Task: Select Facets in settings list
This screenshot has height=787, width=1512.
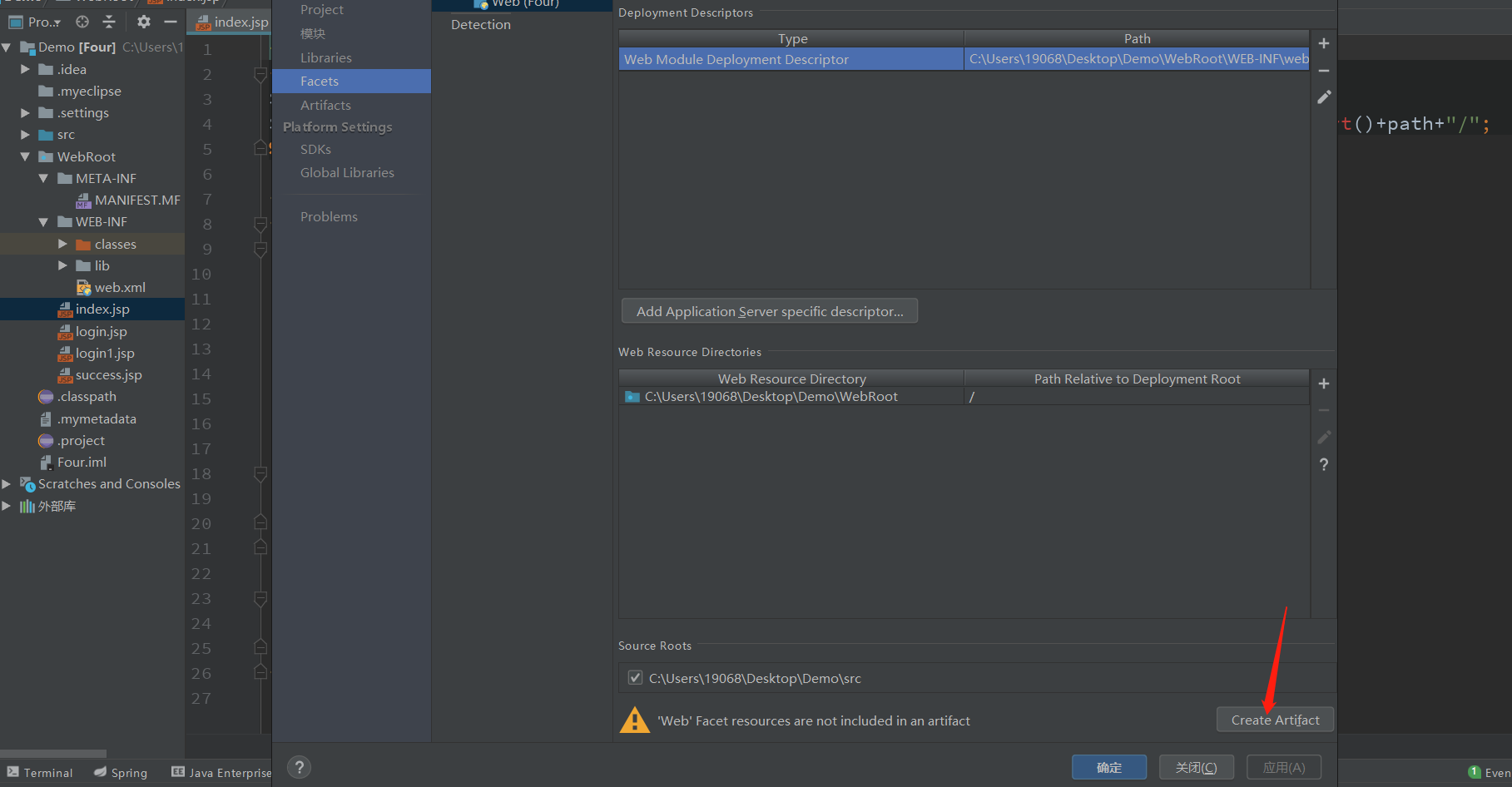Action: (351, 81)
